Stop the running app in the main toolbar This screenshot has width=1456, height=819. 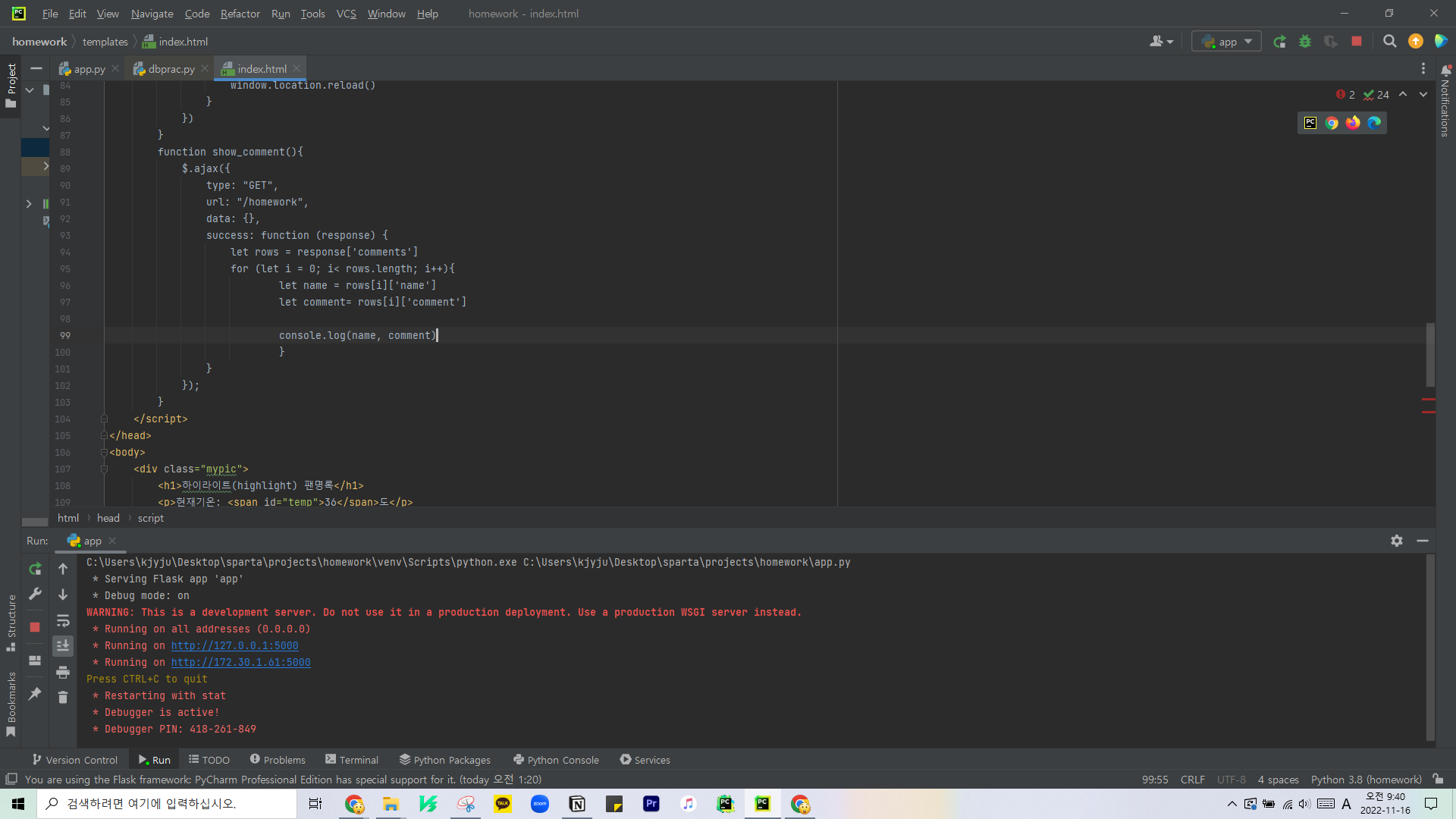point(1357,42)
